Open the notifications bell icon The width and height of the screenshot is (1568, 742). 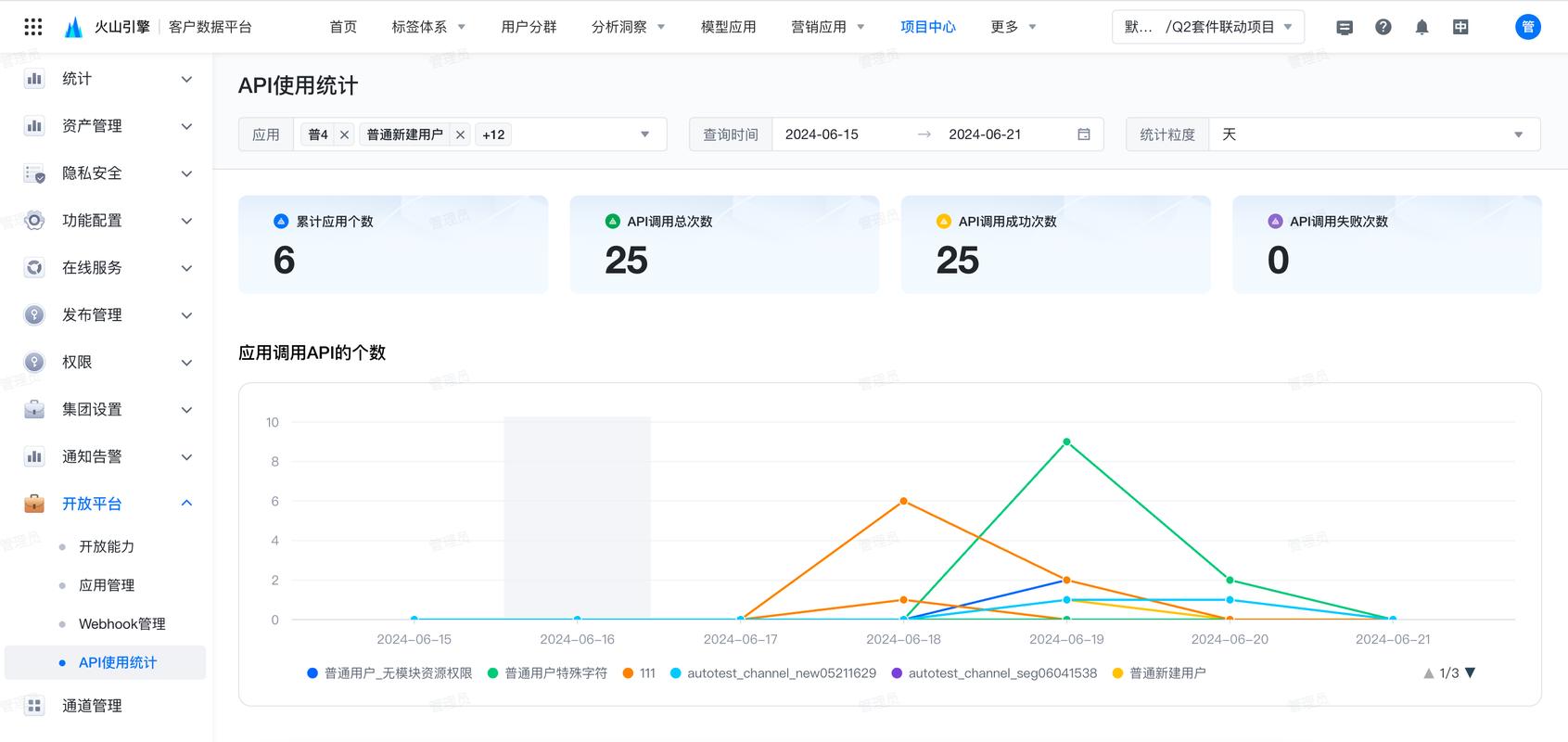[1422, 27]
